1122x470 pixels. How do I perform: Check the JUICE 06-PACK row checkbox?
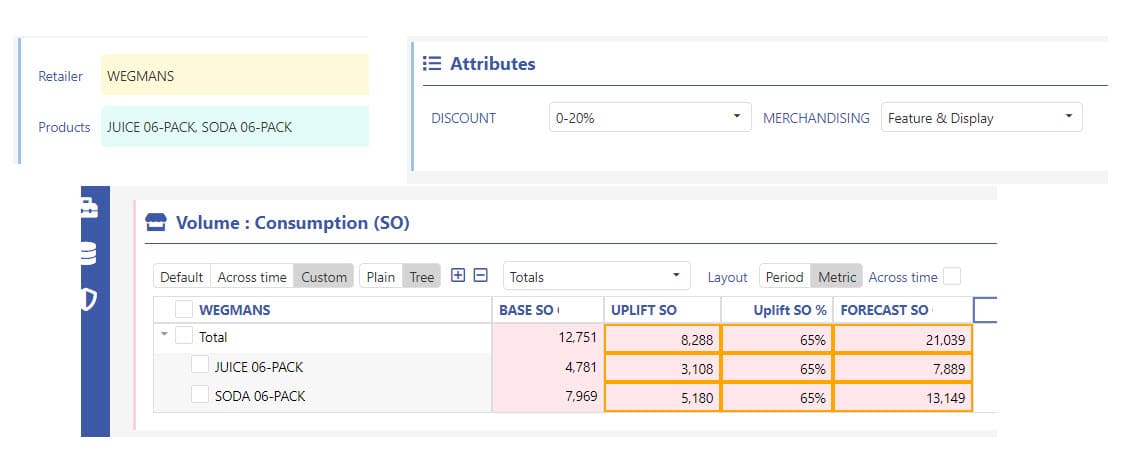(x=200, y=366)
